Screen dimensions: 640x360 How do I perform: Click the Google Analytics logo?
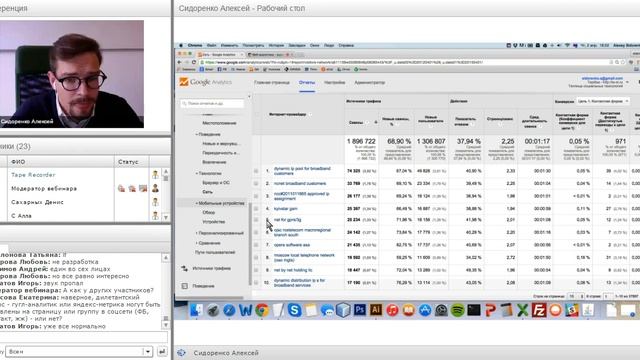(x=206, y=82)
